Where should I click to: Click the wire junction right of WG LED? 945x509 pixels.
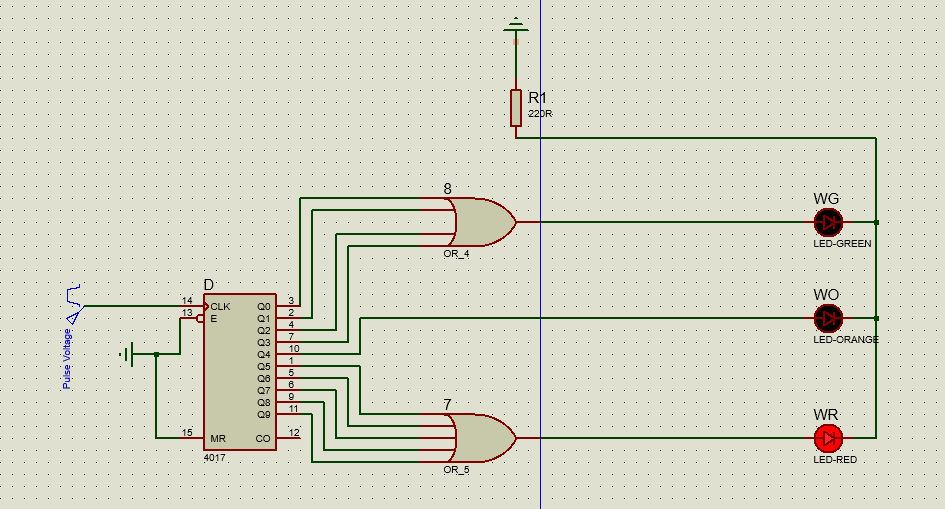click(876, 222)
